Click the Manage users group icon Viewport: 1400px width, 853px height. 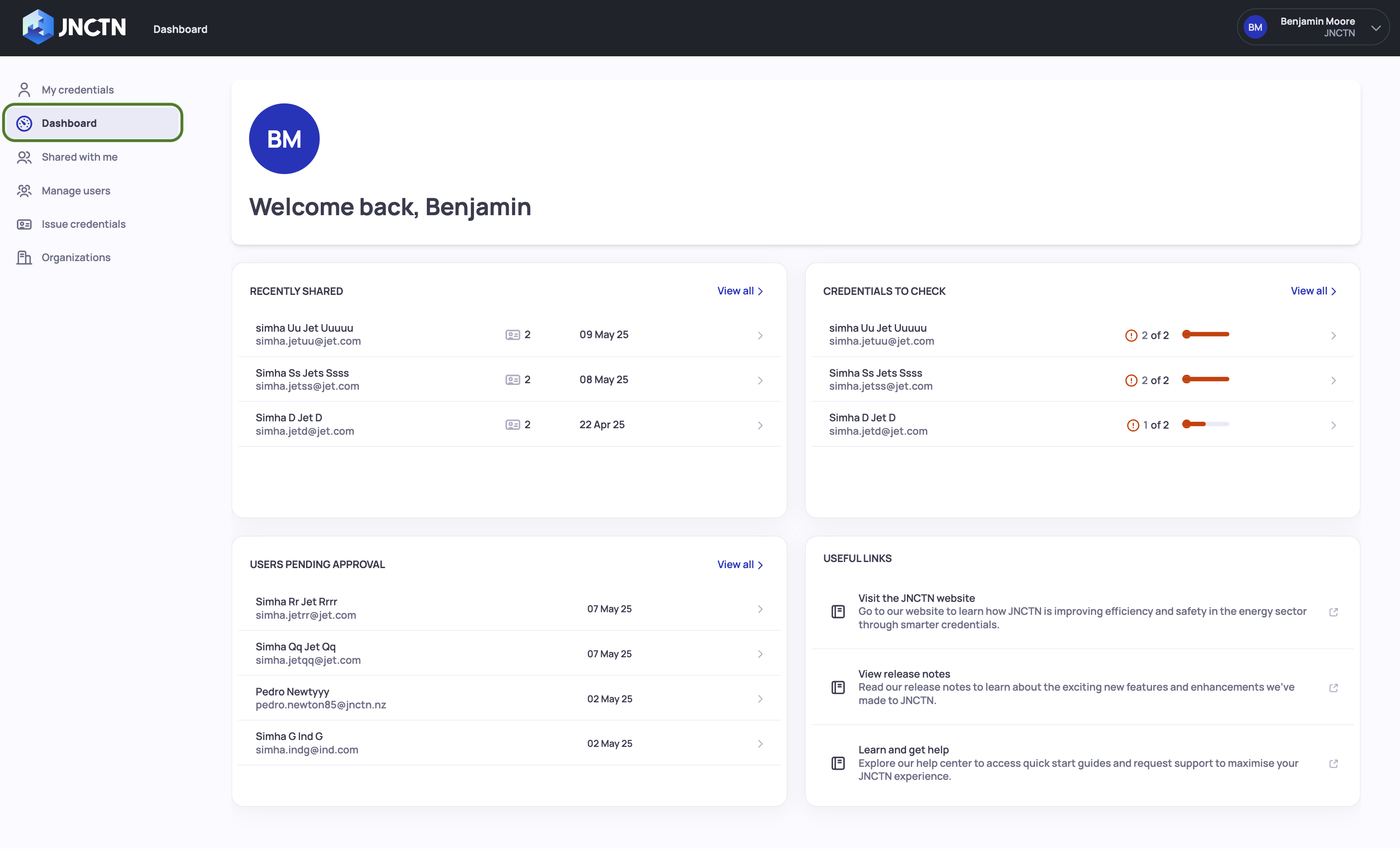point(24,191)
